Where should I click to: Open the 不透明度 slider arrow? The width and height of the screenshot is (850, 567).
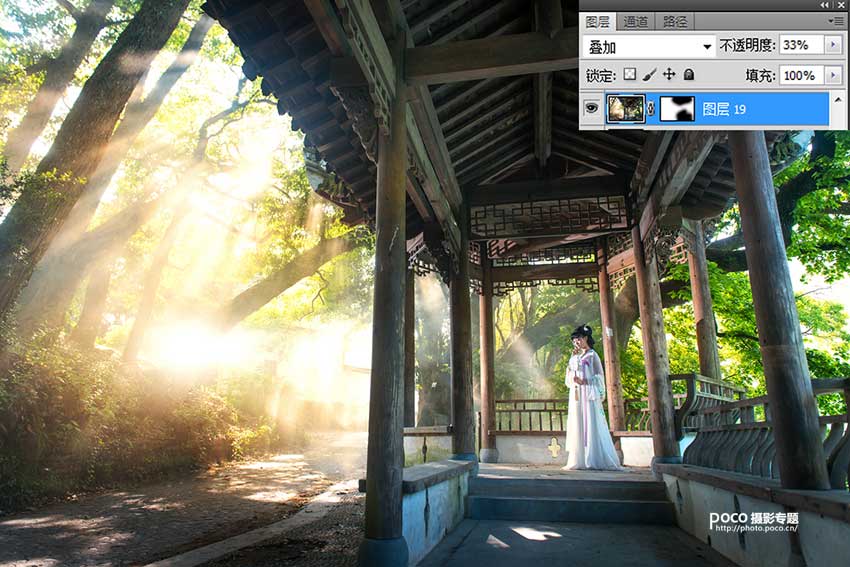click(833, 45)
